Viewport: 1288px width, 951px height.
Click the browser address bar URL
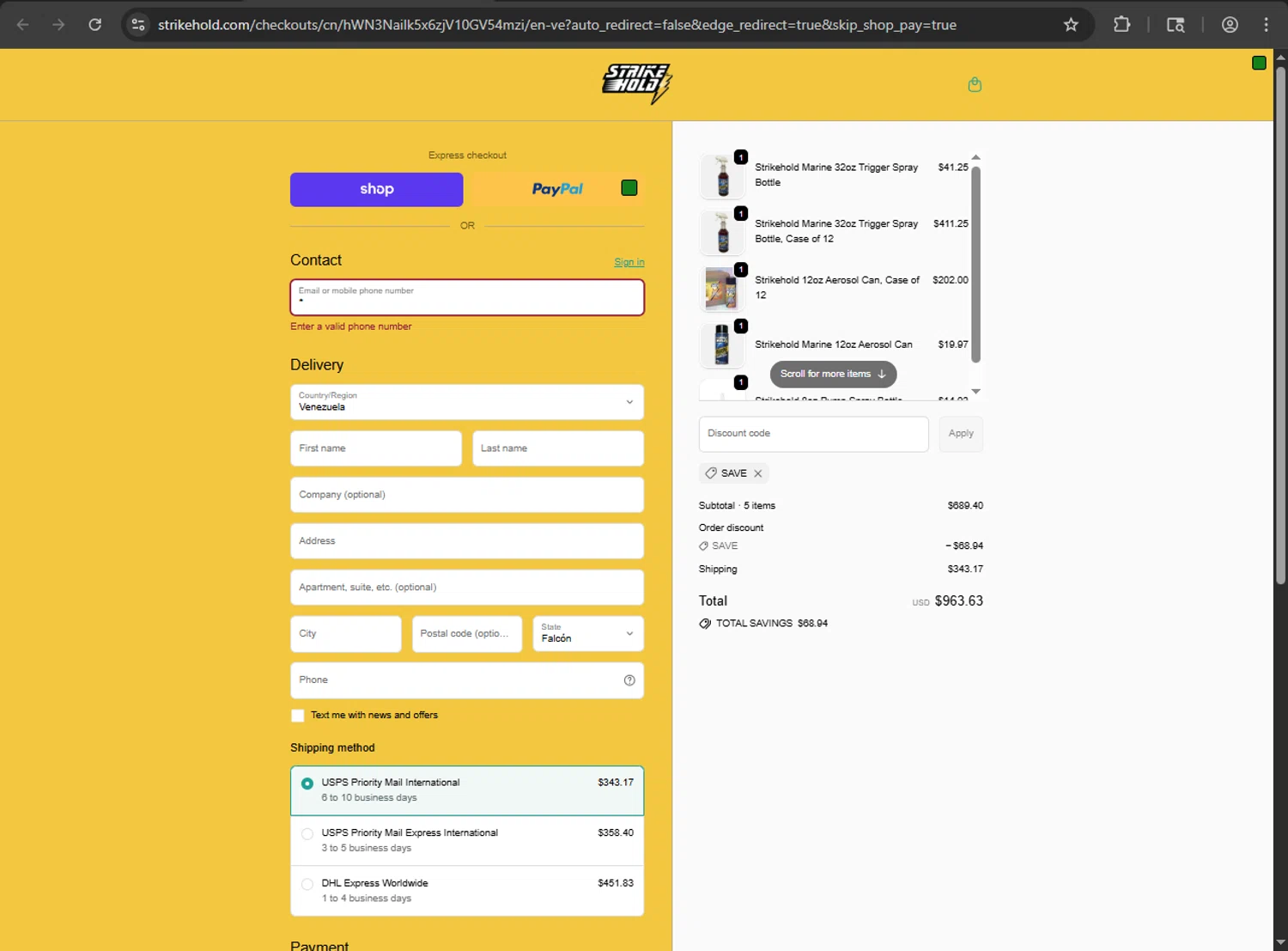pyautogui.click(x=557, y=25)
